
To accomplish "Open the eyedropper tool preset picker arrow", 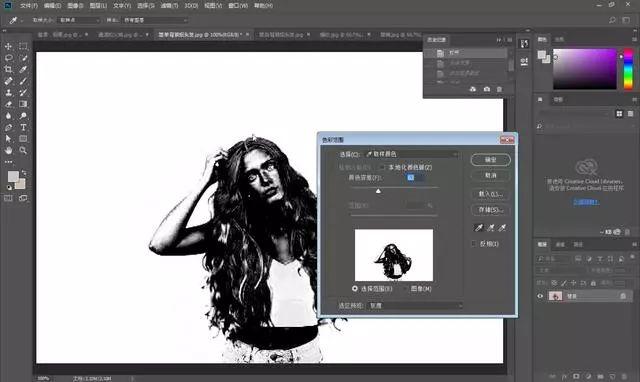I will tap(22, 20).
